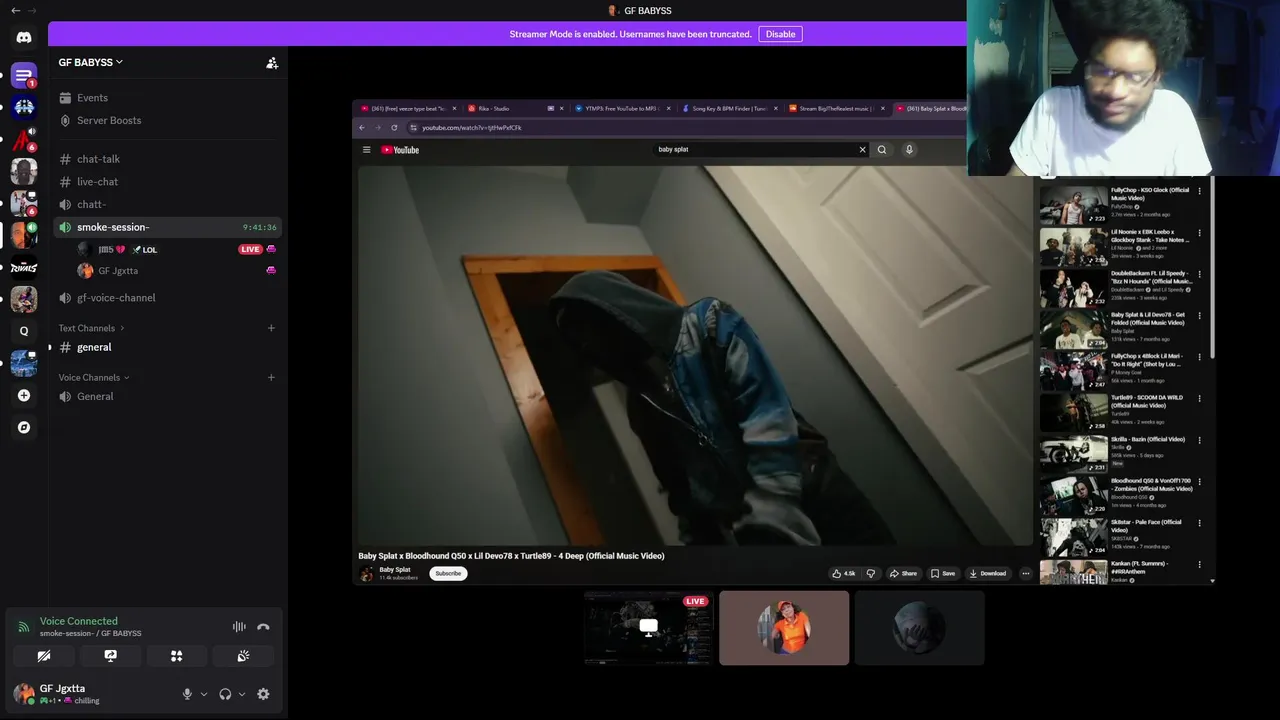1280x720 pixels.
Task: Open microphone input options dropdown
Action: 204,694
